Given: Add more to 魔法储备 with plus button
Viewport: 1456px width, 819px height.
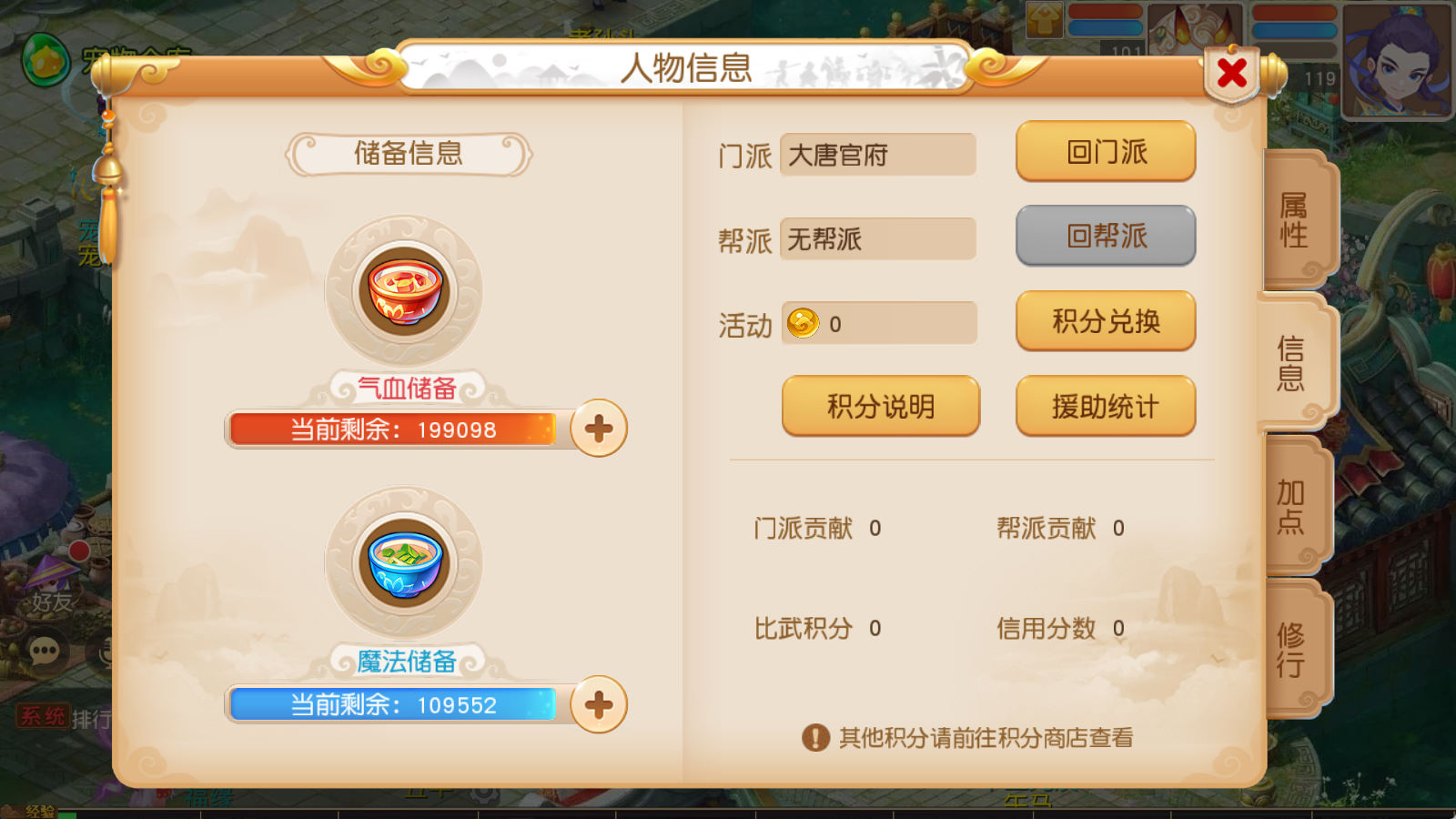Looking at the screenshot, I should click(599, 704).
